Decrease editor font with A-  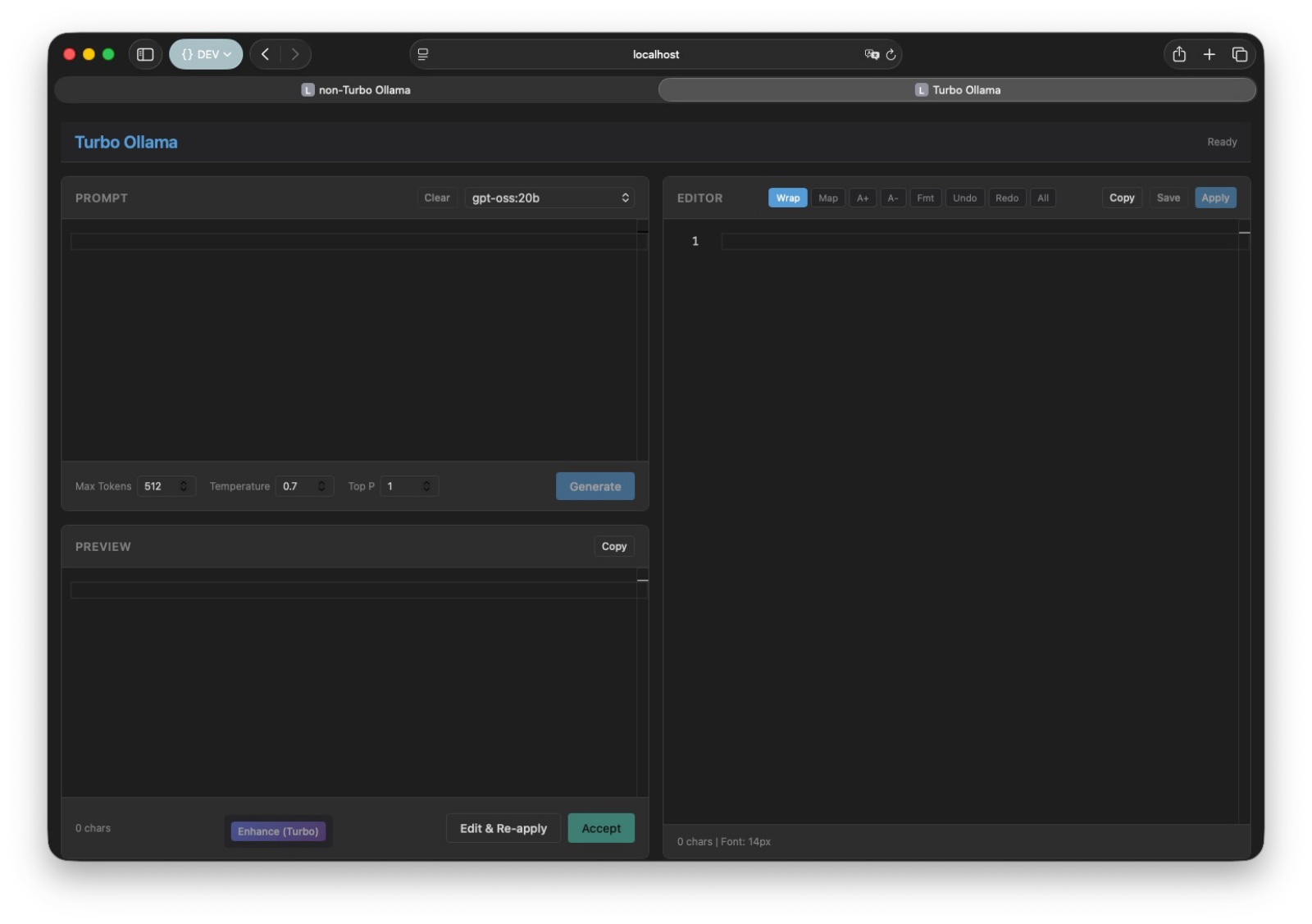coord(893,198)
